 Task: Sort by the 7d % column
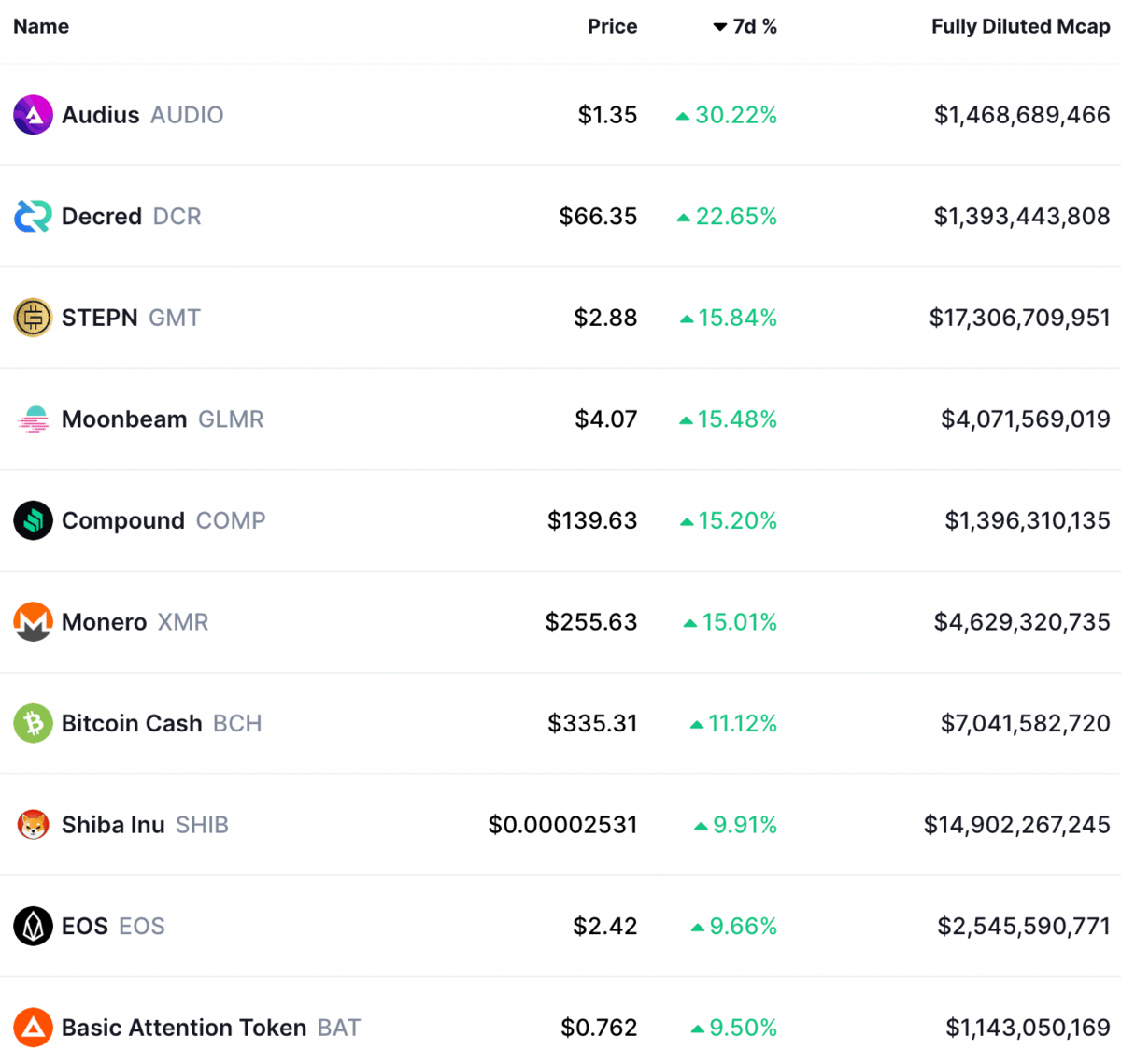point(745,26)
